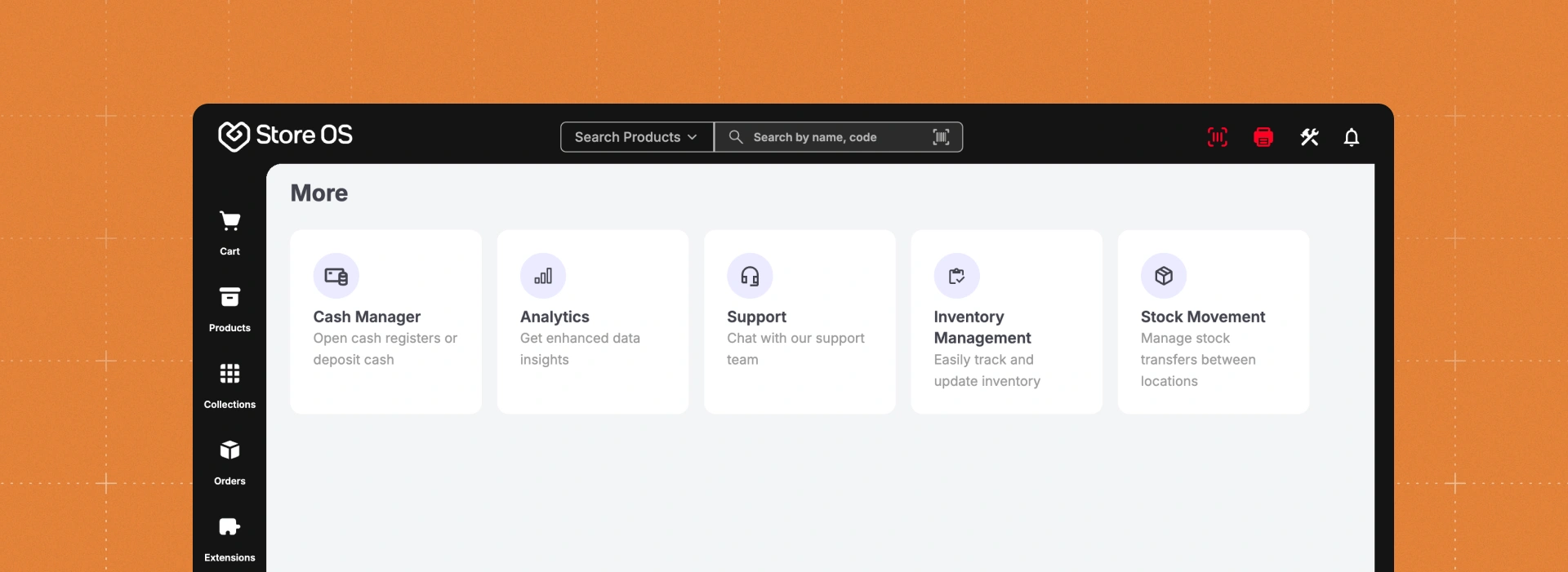Click the Orders label text
1568x572 pixels.
click(x=229, y=481)
